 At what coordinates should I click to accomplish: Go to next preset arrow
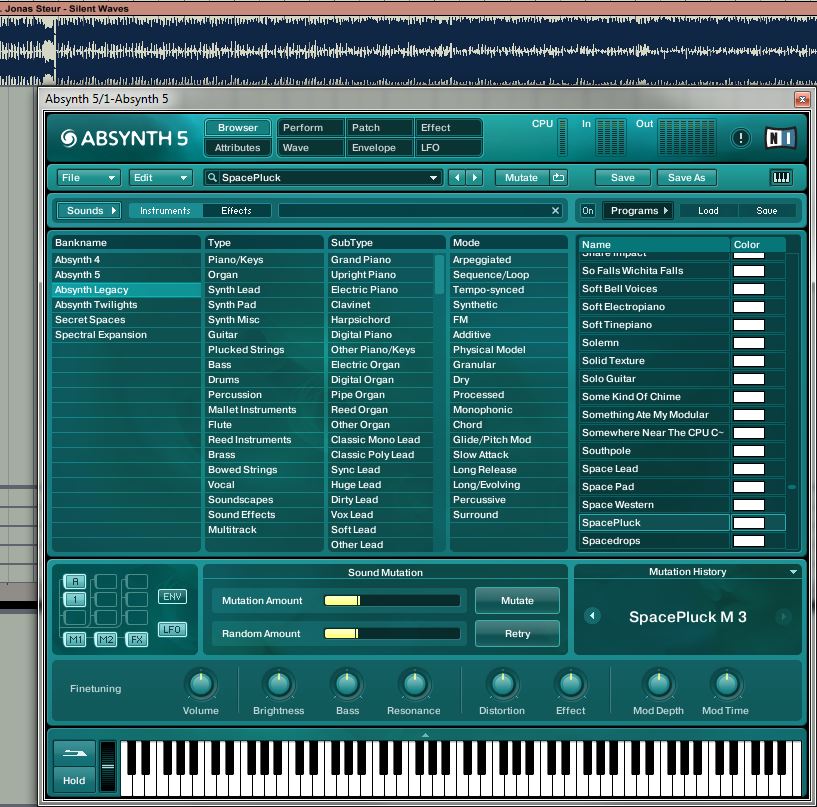click(x=474, y=178)
